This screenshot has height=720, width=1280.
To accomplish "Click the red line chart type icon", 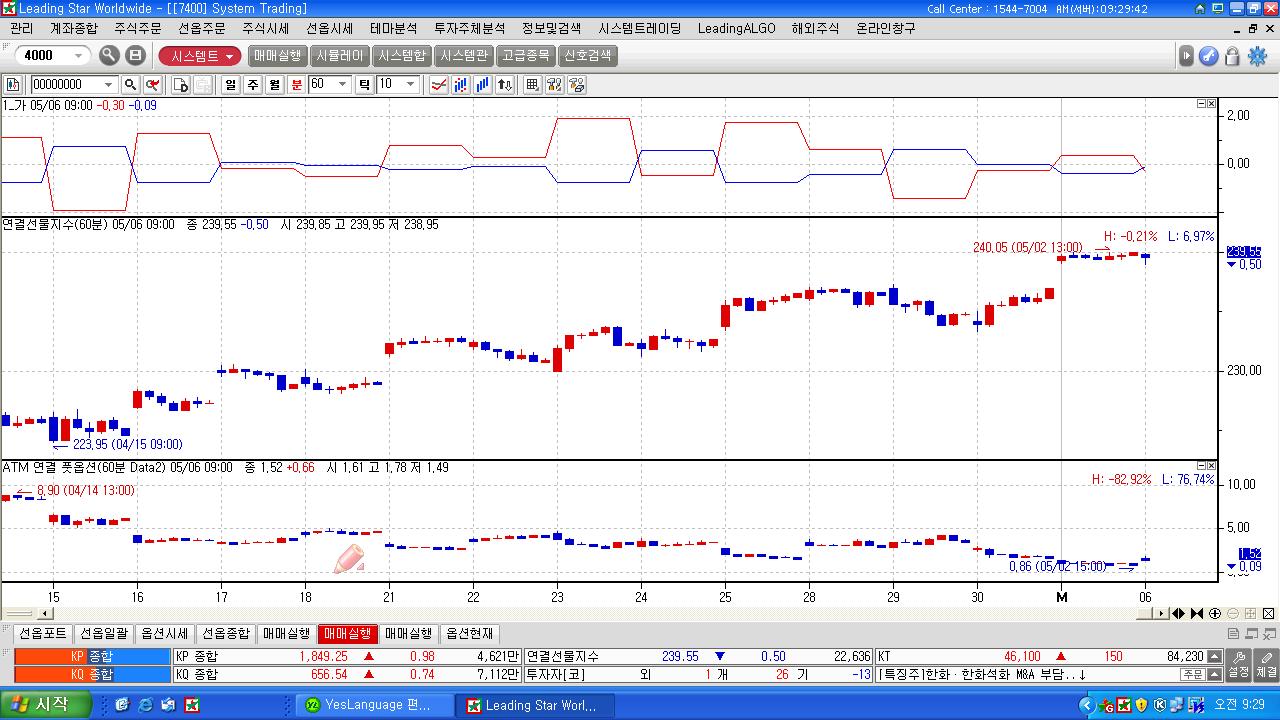I will tap(438, 85).
